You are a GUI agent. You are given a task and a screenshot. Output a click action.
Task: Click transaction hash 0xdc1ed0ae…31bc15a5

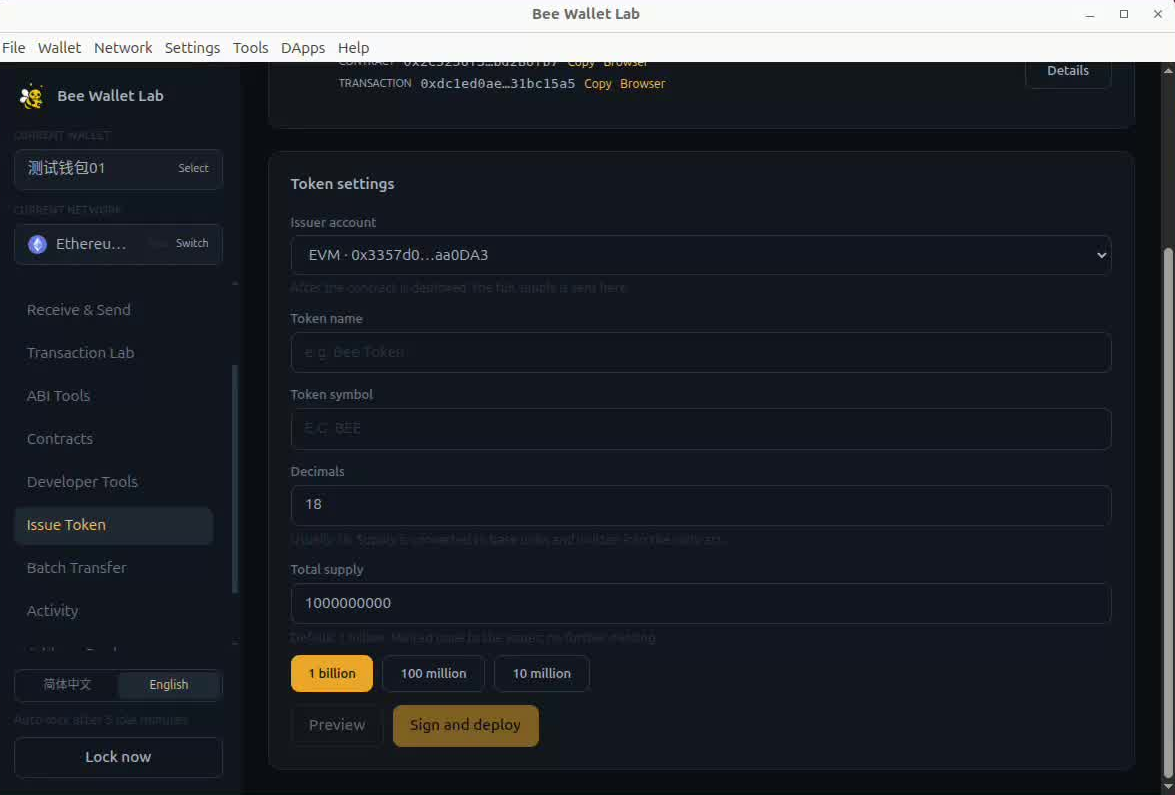tap(498, 84)
